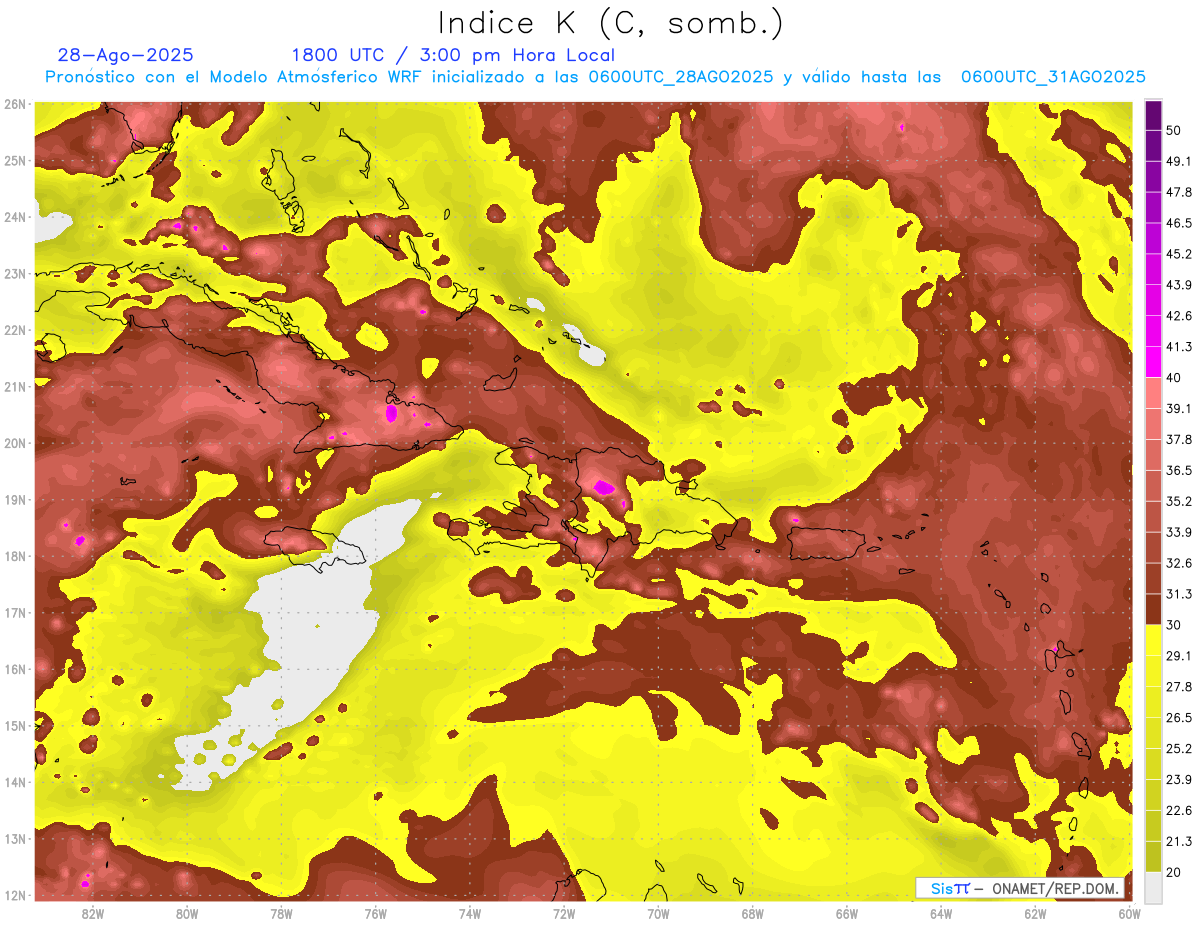Image resolution: width=1200 pixels, height=927 pixels.
Task: Click the "23.9" colorbar value
Action: [1180, 779]
